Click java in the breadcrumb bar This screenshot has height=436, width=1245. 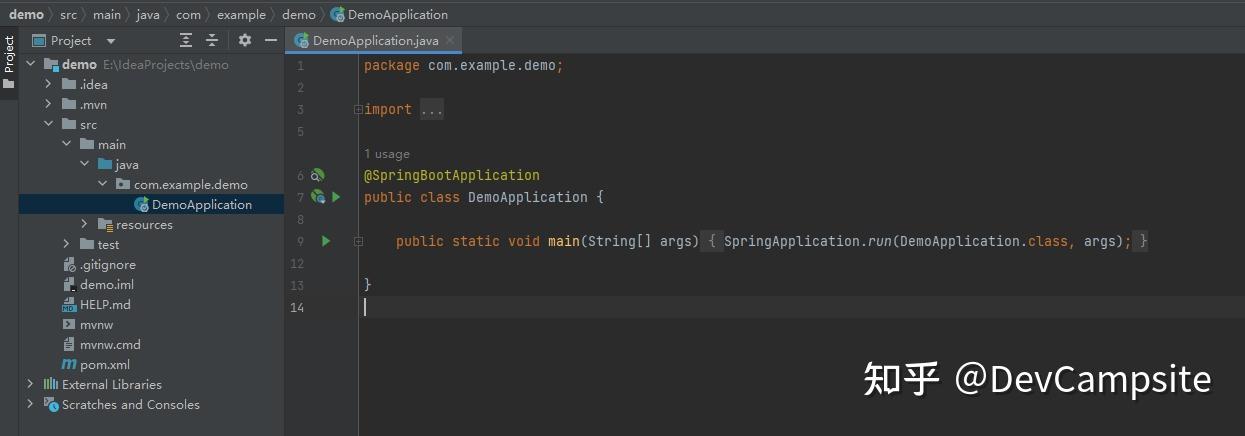click(x=148, y=14)
